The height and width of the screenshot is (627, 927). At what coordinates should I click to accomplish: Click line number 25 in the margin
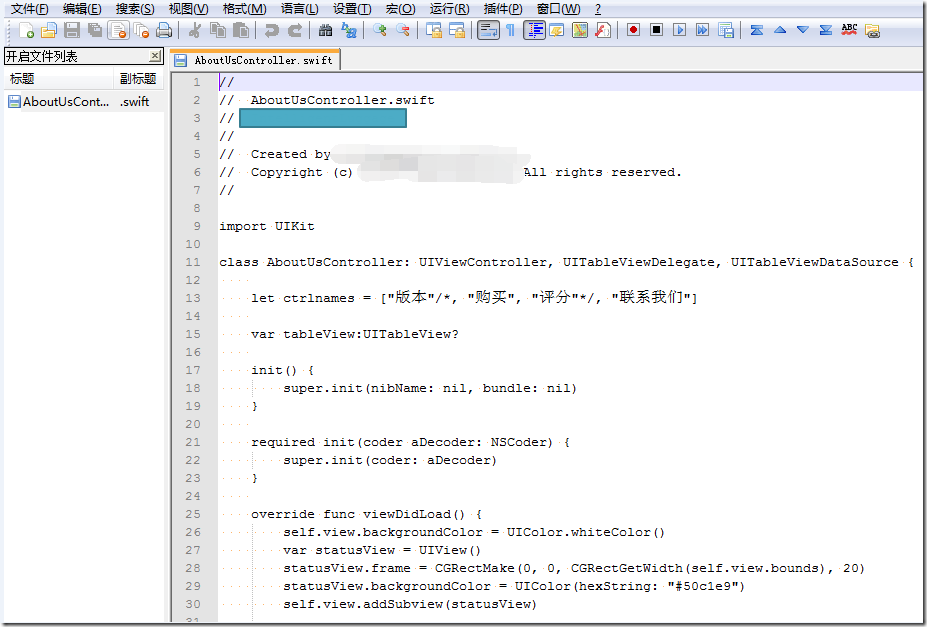tap(193, 514)
